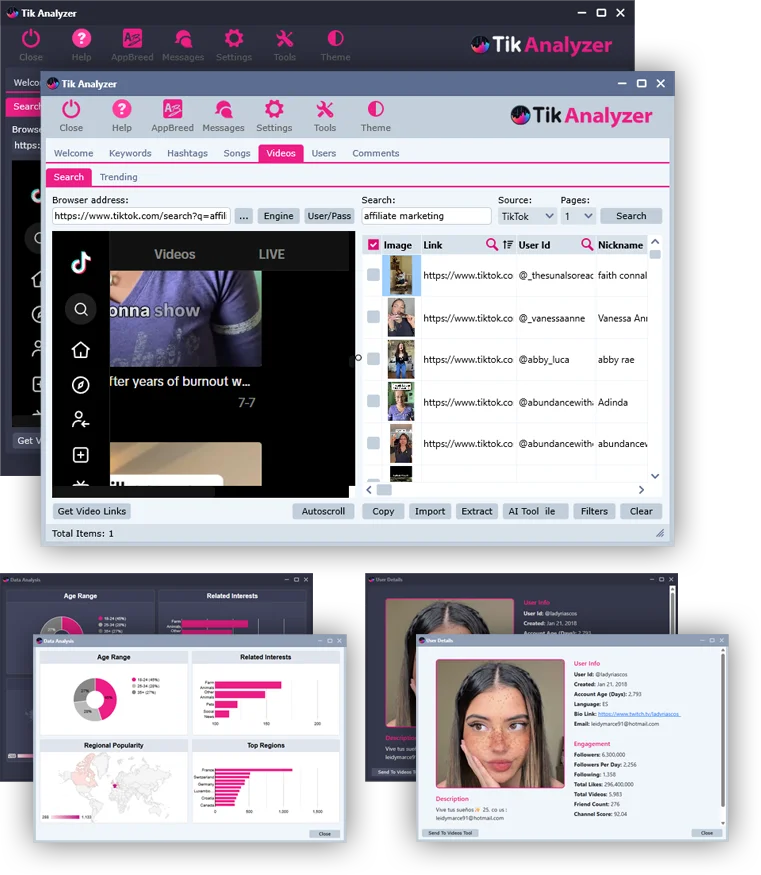Click the TikTok explore compass icon
The width and height of the screenshot is (761, 875).
click(x=81, y=385)
